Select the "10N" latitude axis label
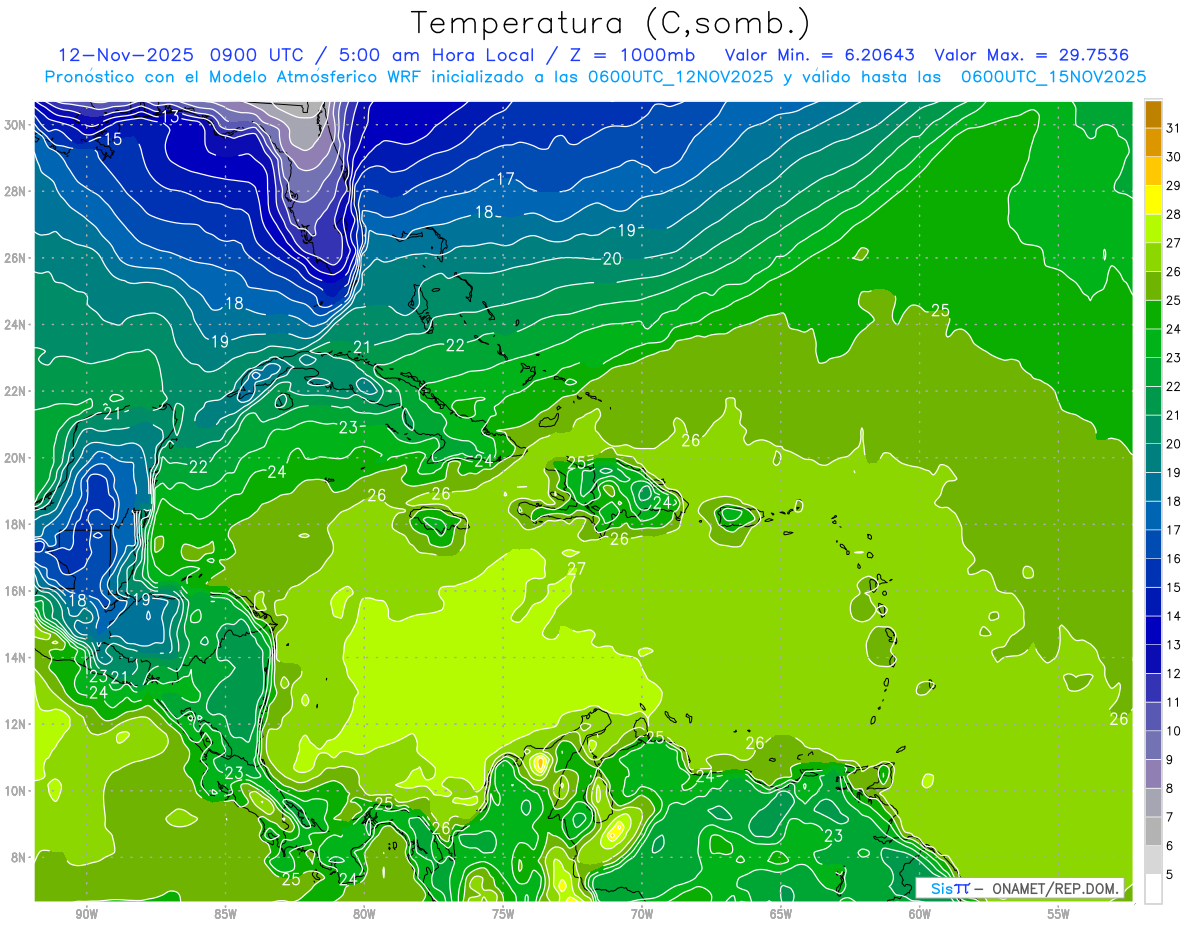 (x=14, y=791)
